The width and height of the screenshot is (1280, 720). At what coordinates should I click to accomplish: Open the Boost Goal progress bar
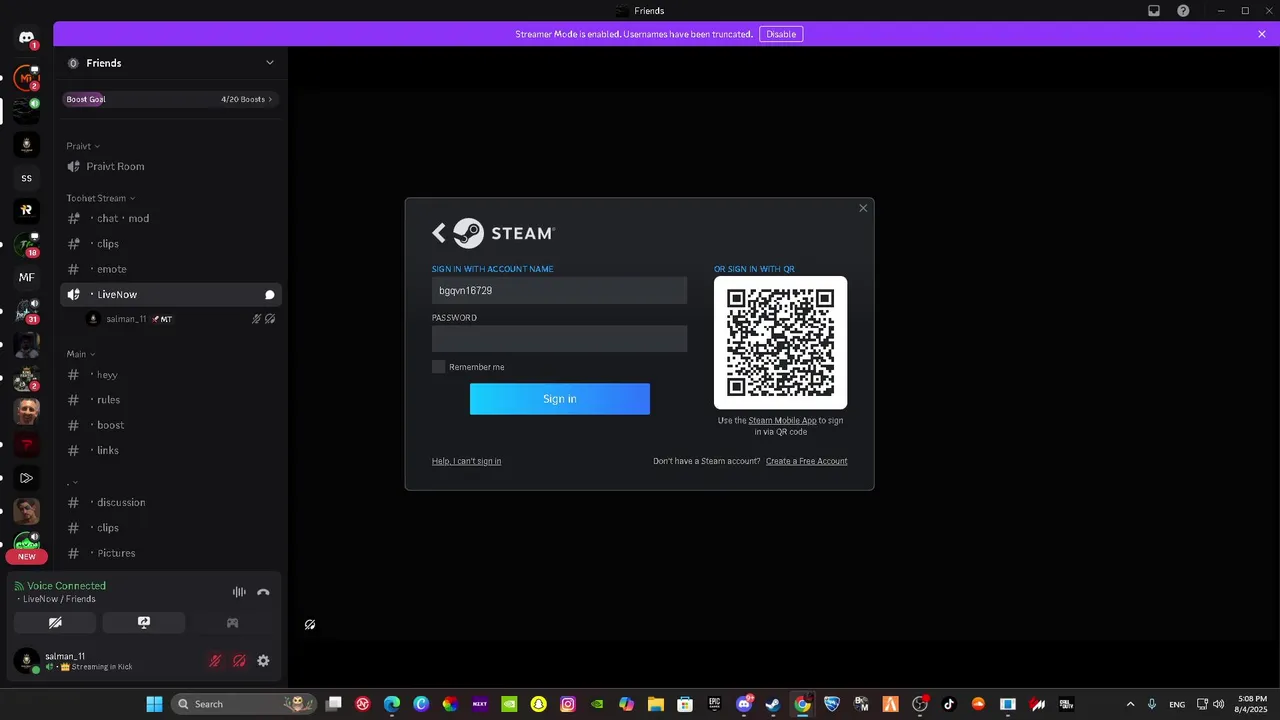point(170,99)
